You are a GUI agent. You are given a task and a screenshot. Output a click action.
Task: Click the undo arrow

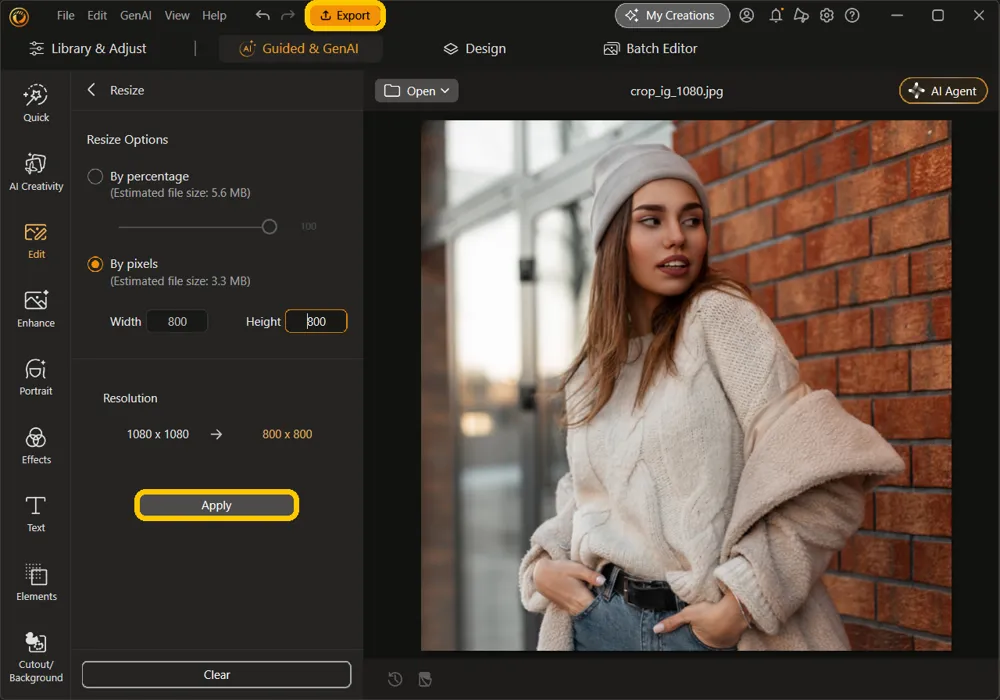coord(262,15)
